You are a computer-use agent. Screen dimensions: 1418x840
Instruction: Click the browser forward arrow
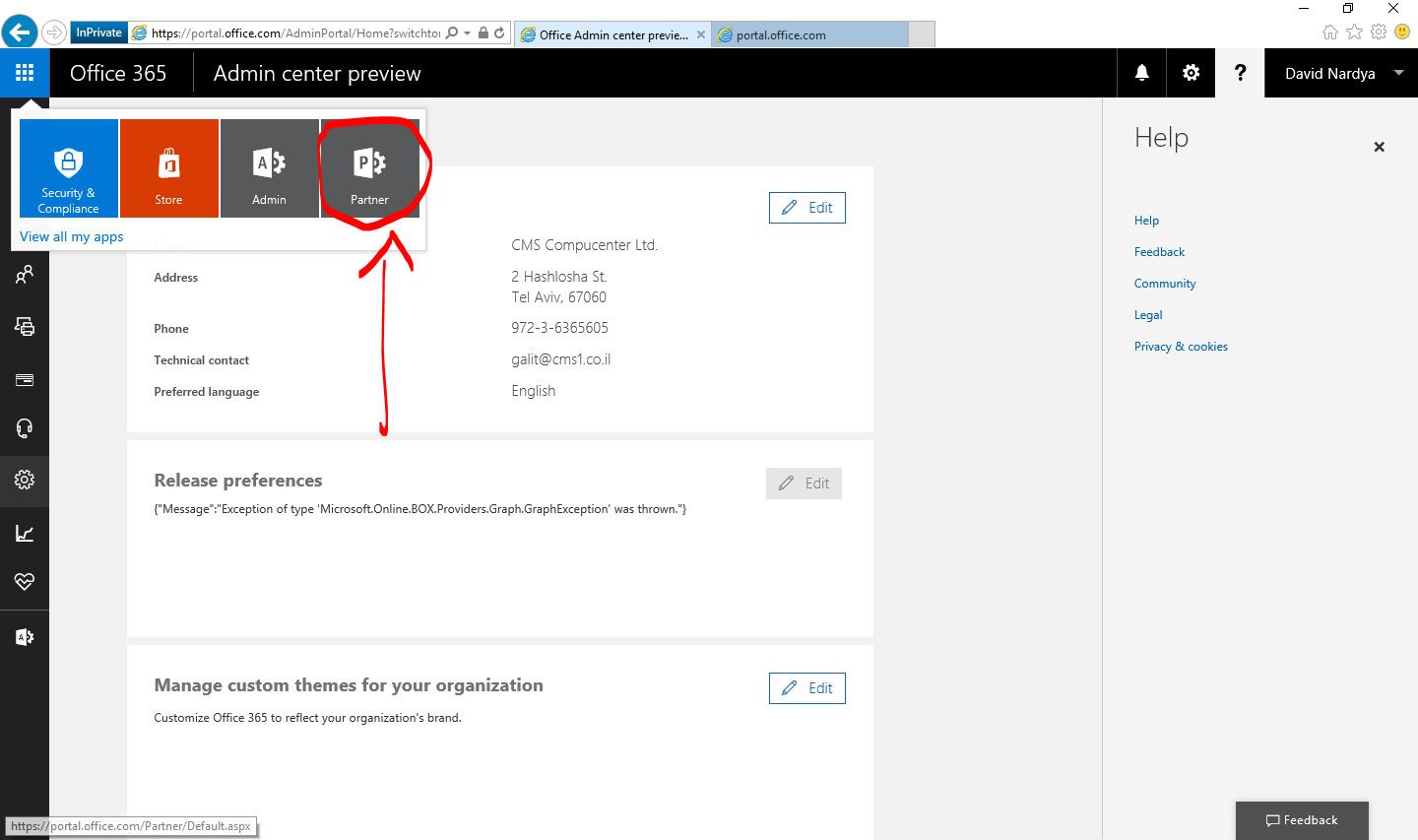(x=54, y=32)
